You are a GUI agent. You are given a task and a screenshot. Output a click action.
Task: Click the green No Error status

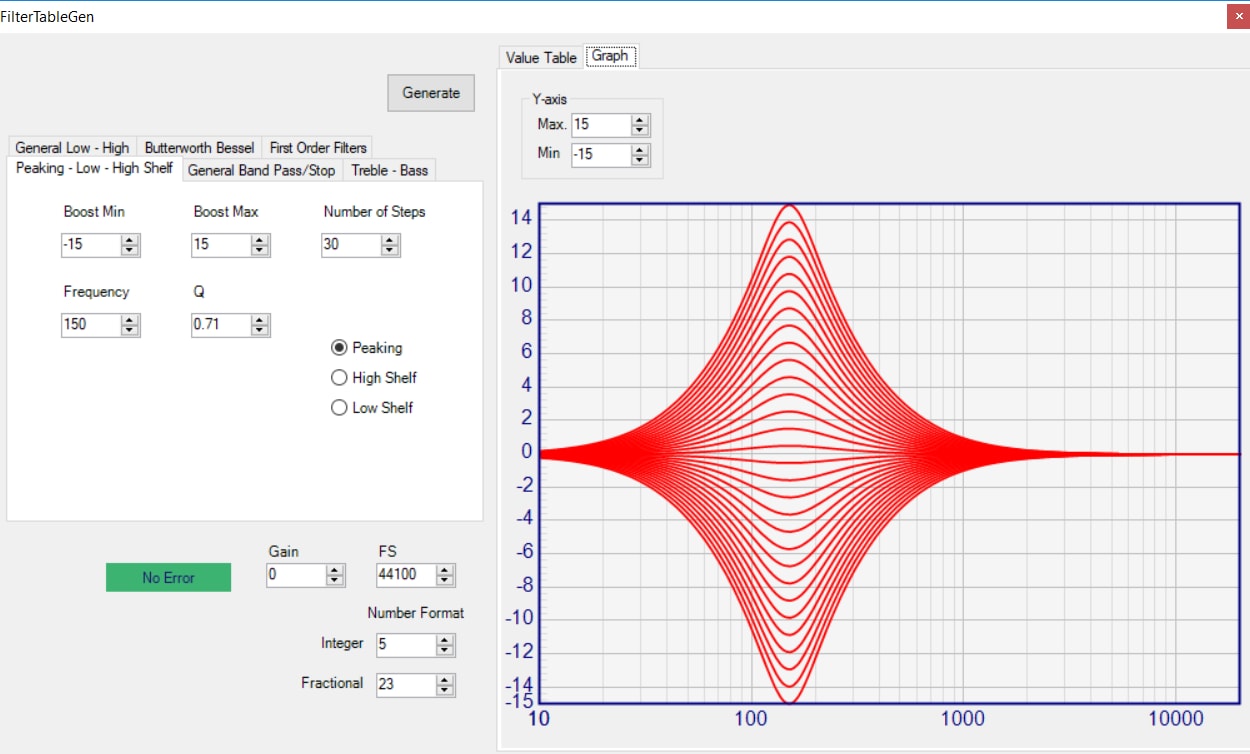[168, 577]
